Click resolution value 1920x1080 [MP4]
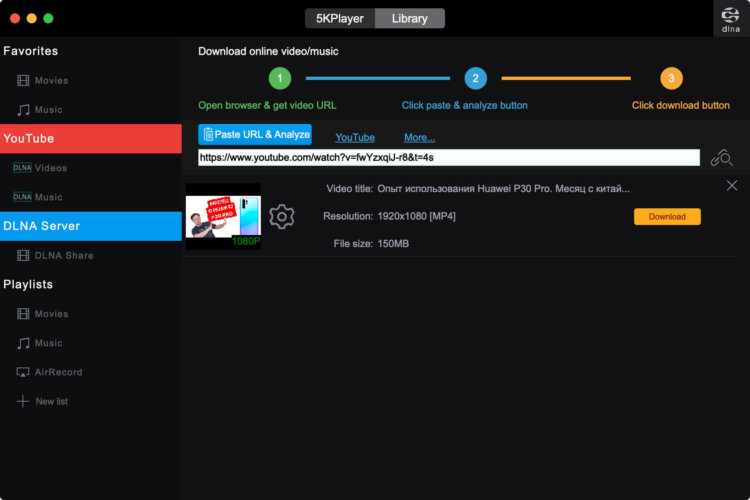This screenshot has width=750, height=500. (x=417, y=216)
